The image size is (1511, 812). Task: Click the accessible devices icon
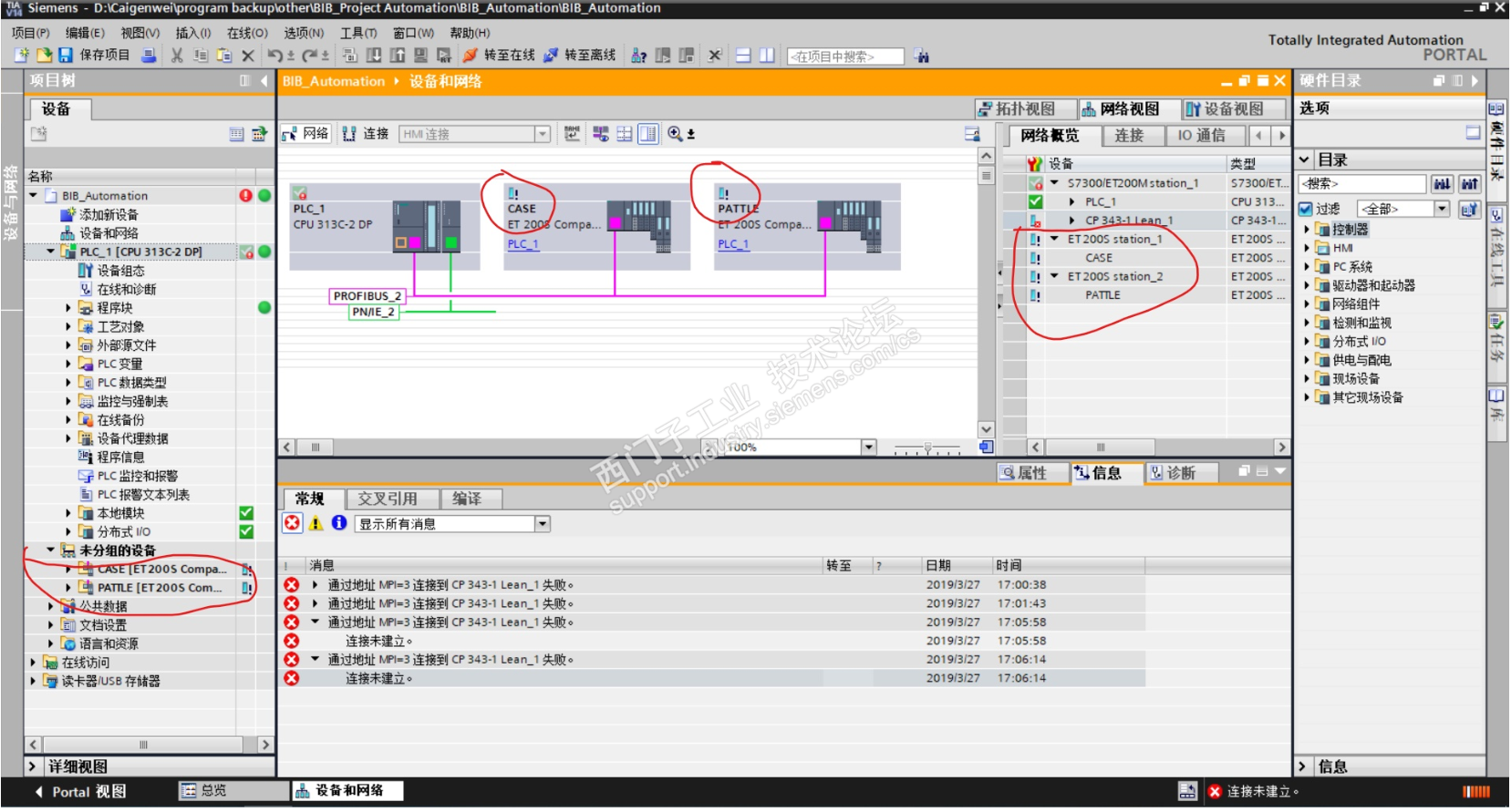[639, 56]
